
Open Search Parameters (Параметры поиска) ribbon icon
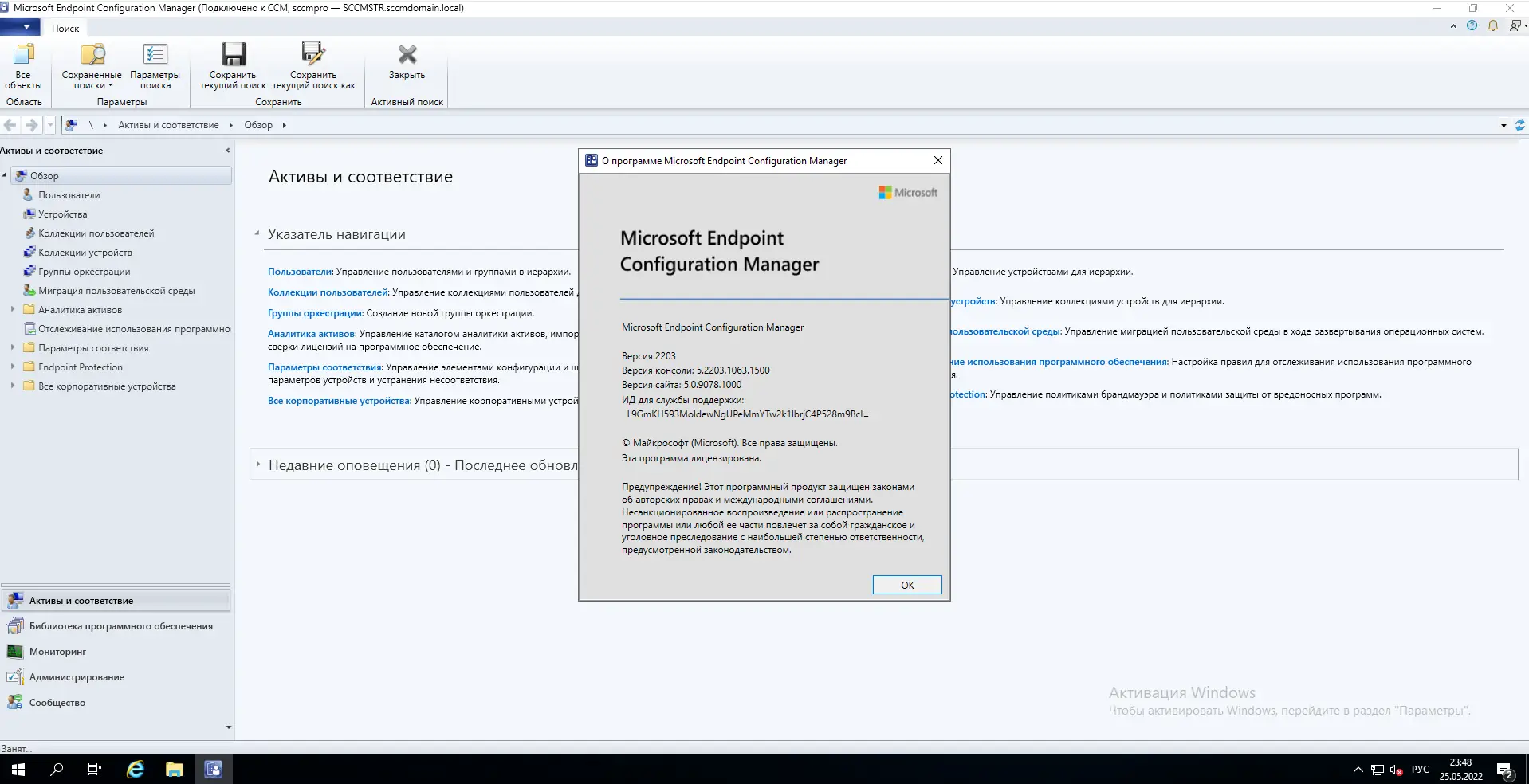[x=155, y=66]
